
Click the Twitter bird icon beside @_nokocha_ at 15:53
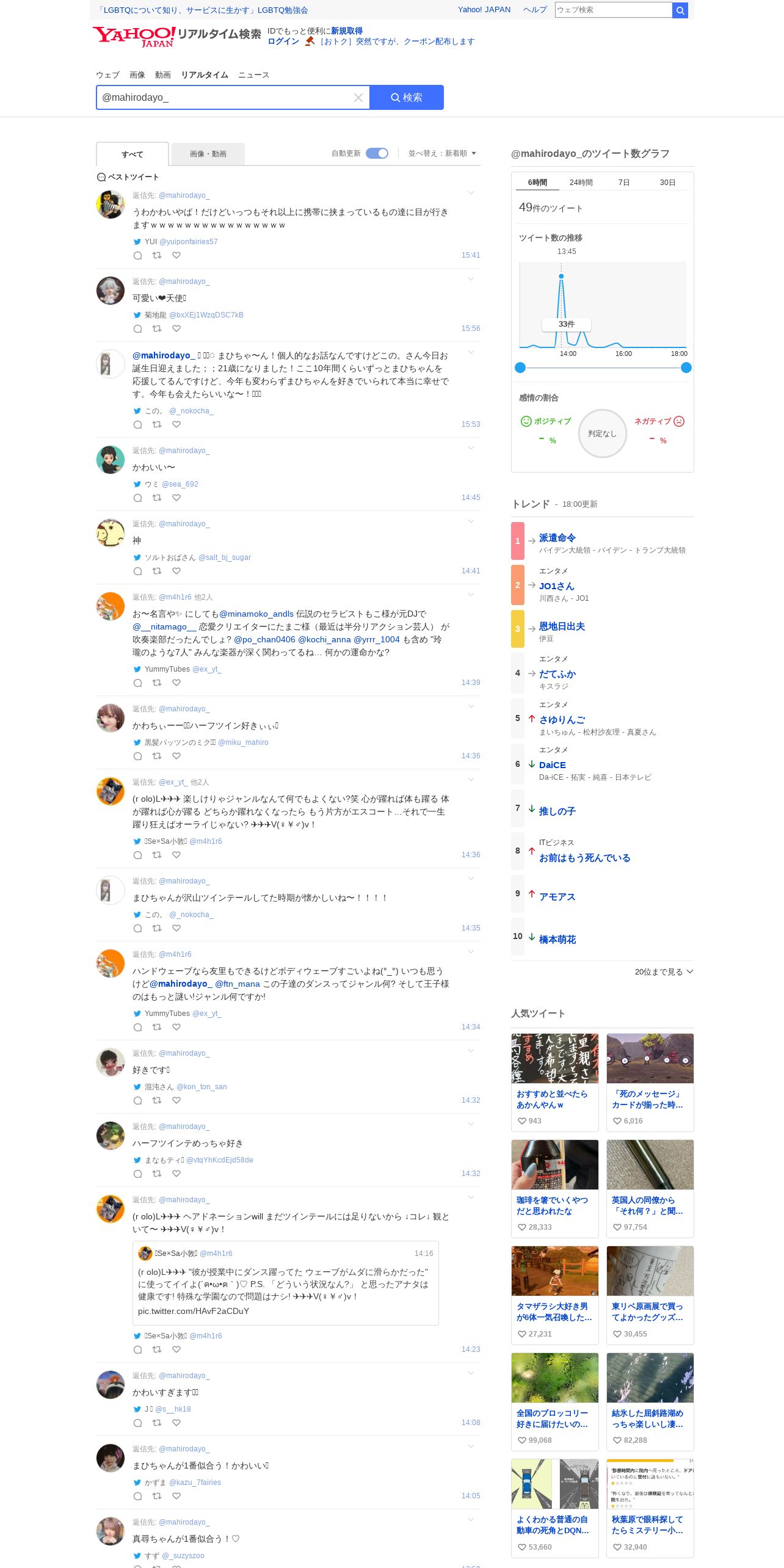pyautogui.click(x=137, y=411)
